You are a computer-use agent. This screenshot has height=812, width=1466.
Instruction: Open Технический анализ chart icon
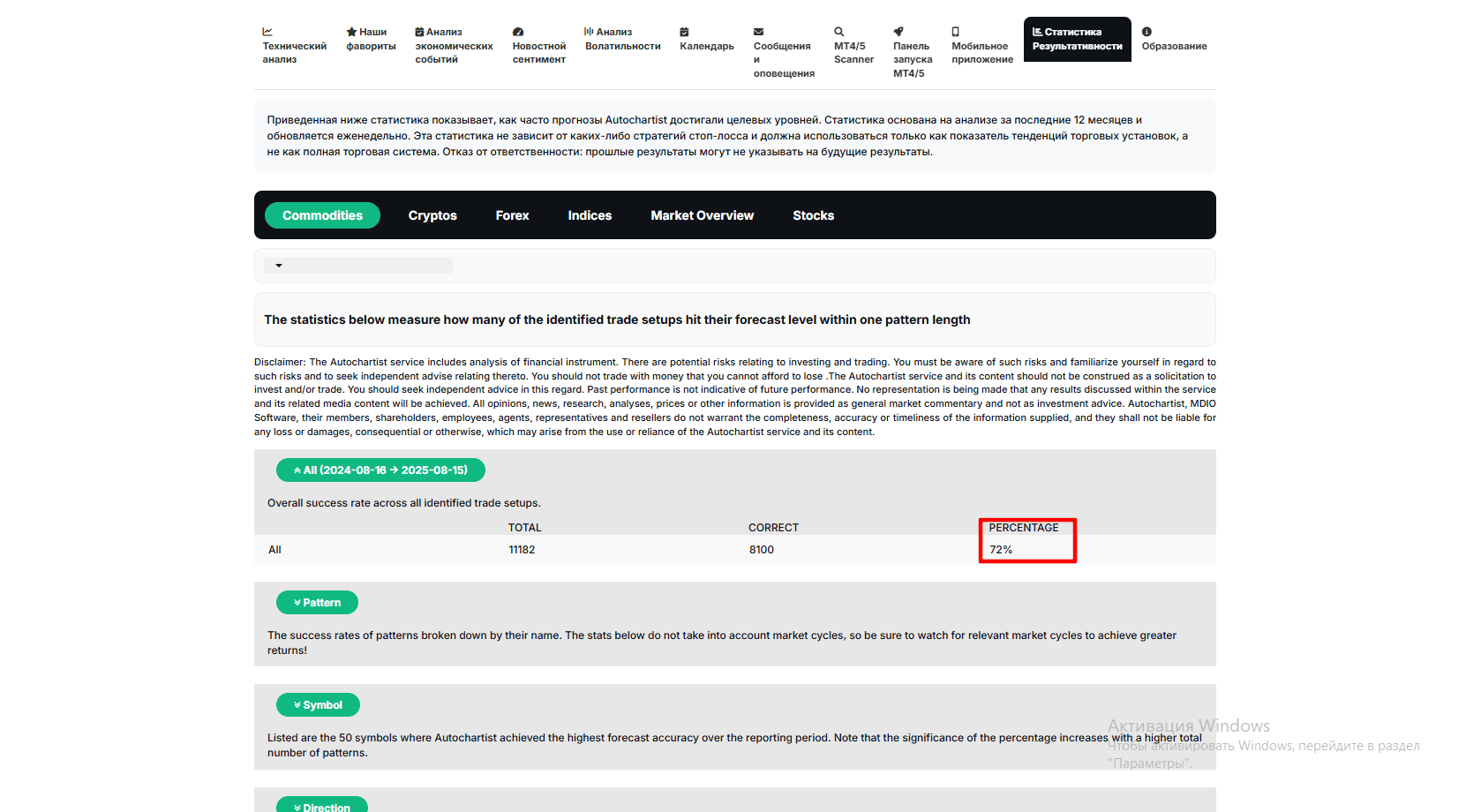click(x=267, y=32)
